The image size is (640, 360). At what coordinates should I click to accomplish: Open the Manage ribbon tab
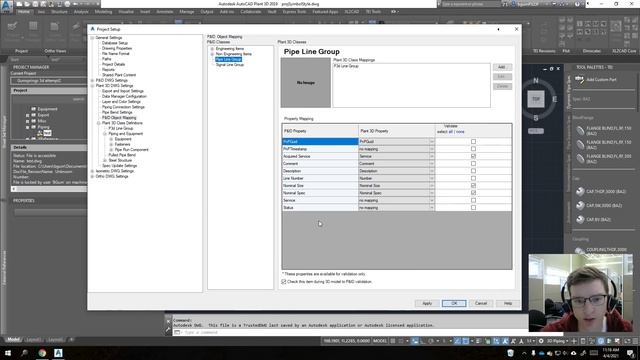pyautogui.click(x=187, y=12)
